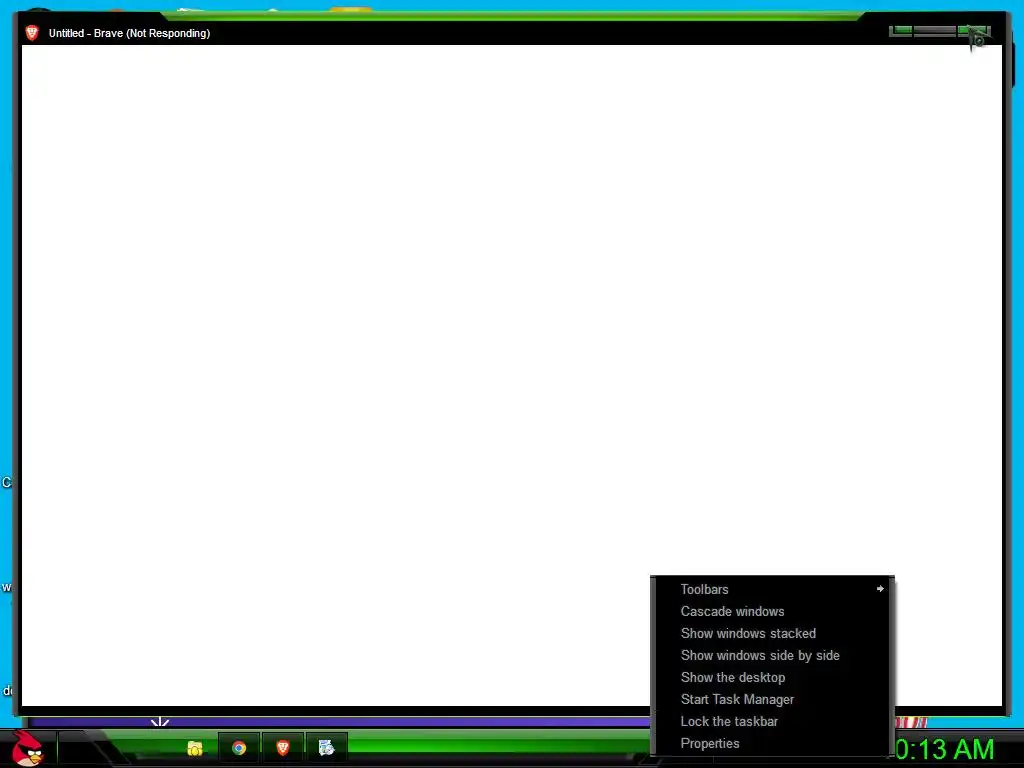
Task: Maximize the Brave window
Action: [x=935, y=31]
